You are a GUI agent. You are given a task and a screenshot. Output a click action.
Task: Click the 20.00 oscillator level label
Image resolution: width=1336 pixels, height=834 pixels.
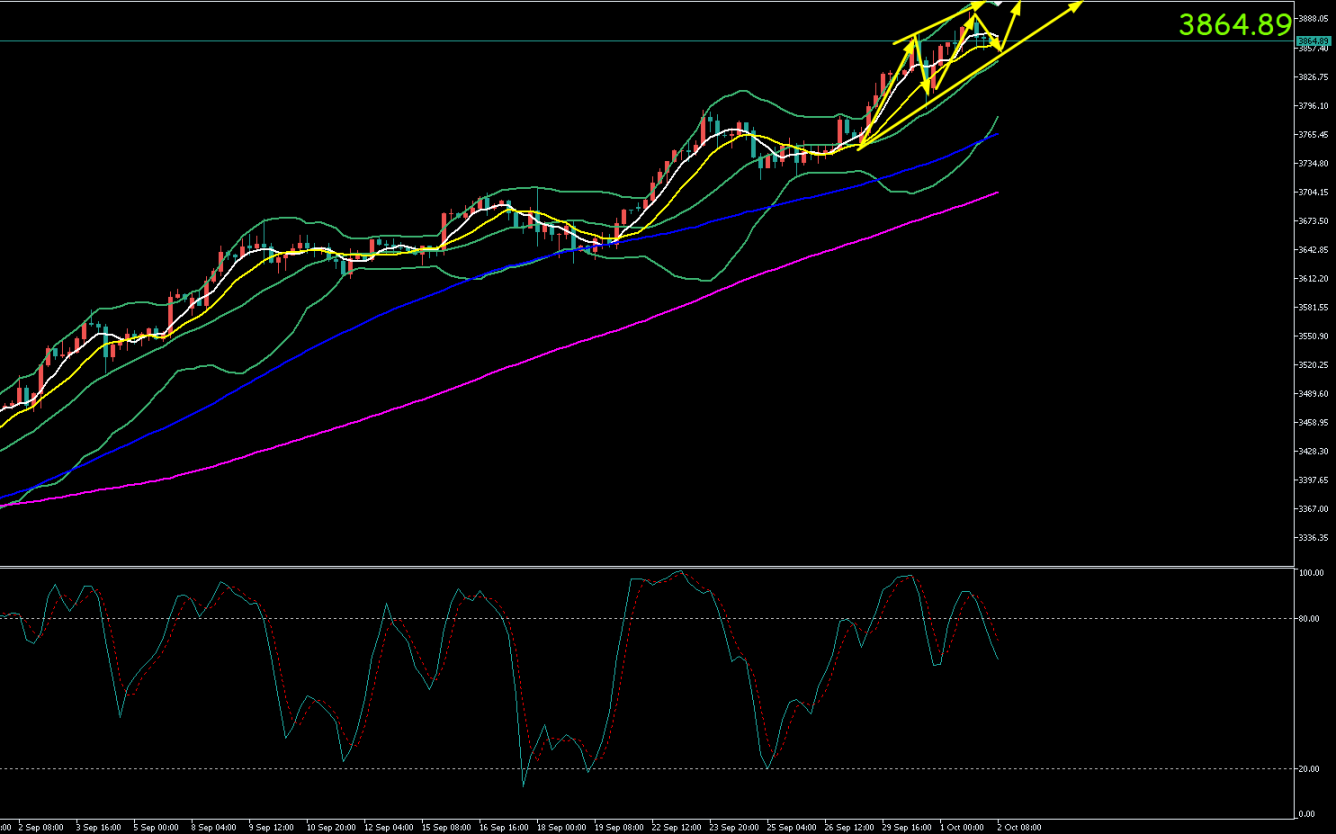(1310, 769)
